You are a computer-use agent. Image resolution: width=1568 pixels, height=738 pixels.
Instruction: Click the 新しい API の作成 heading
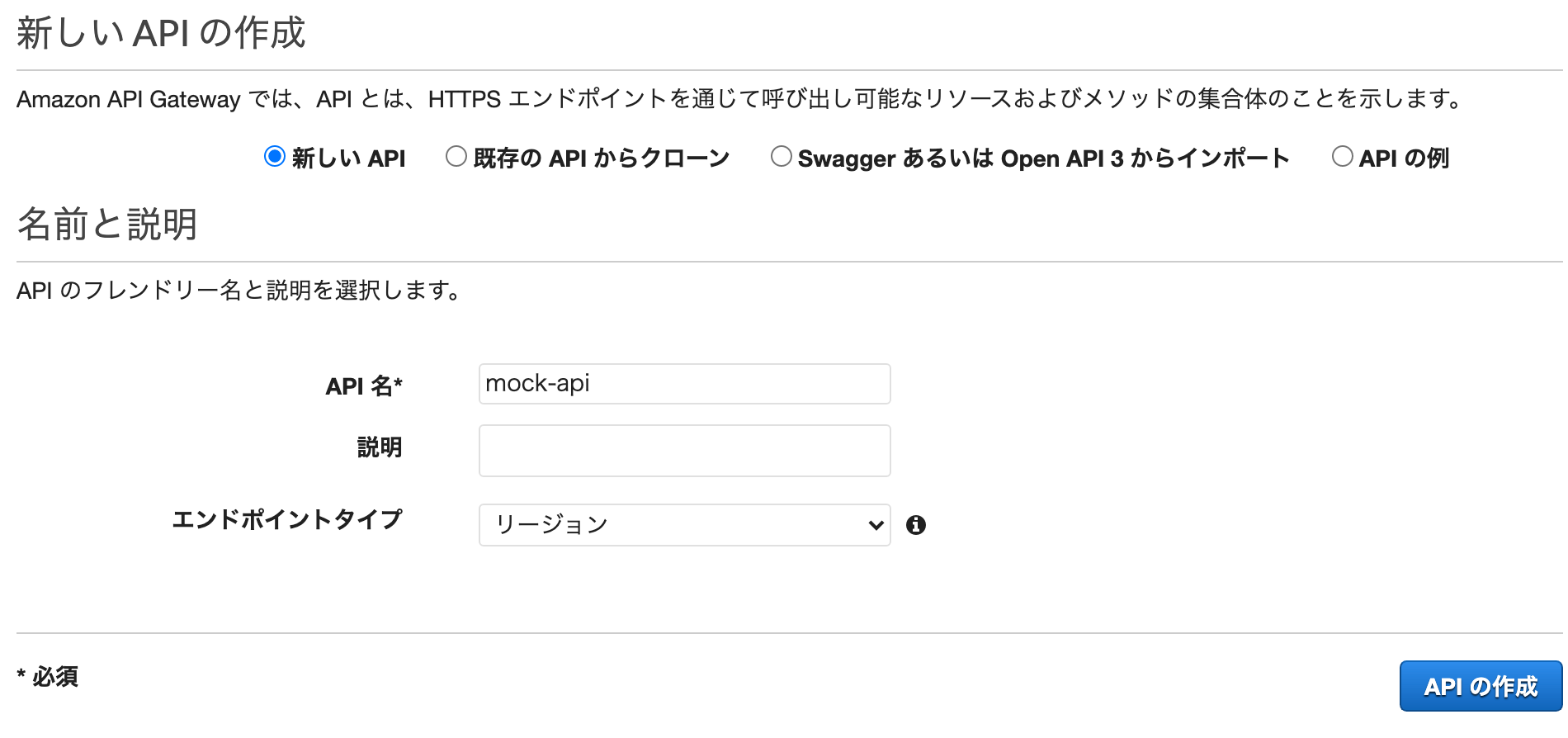[x=161, y=33]
